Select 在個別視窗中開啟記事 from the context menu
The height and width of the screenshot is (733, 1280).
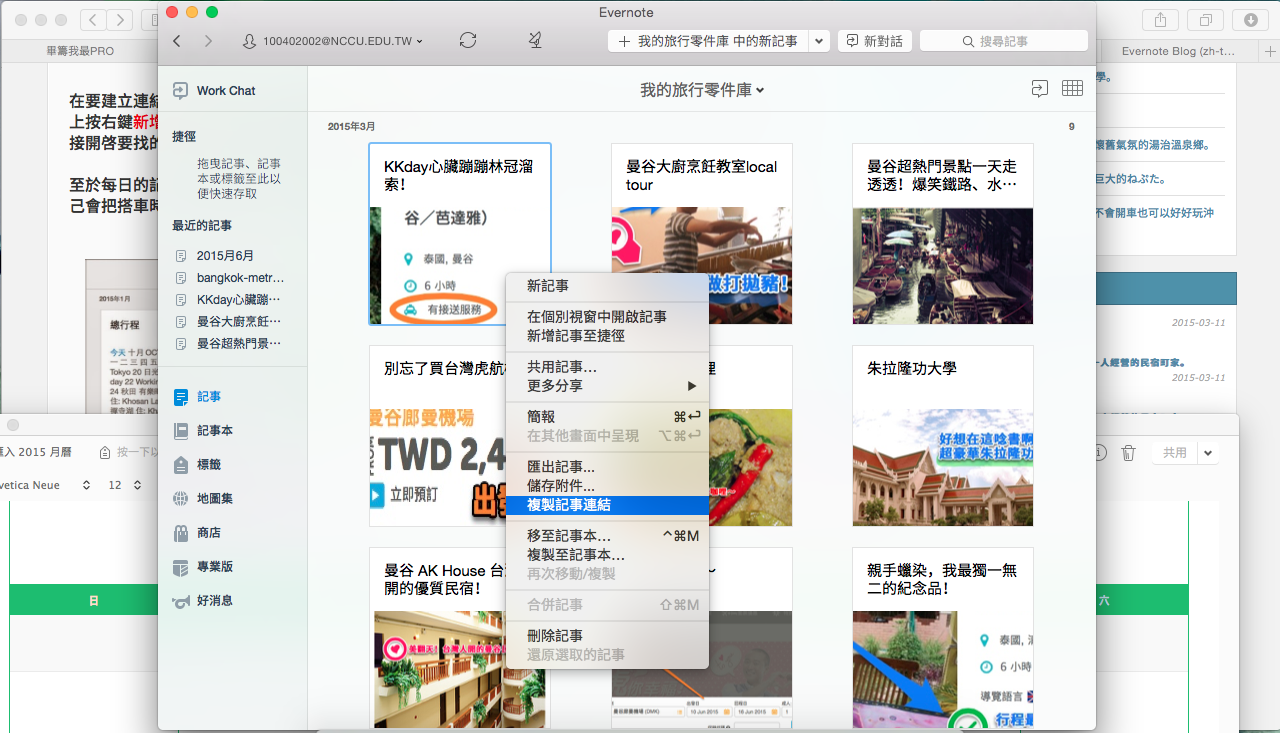(x=607, y=317)
